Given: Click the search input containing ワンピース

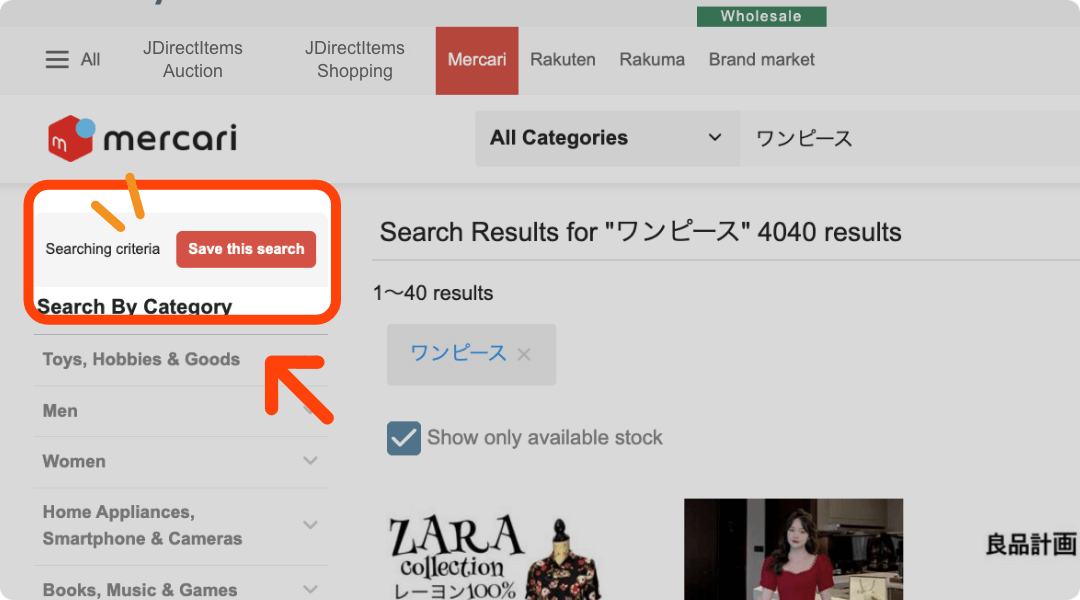Looking at the screenshot, I should click(x=909, y=138).
